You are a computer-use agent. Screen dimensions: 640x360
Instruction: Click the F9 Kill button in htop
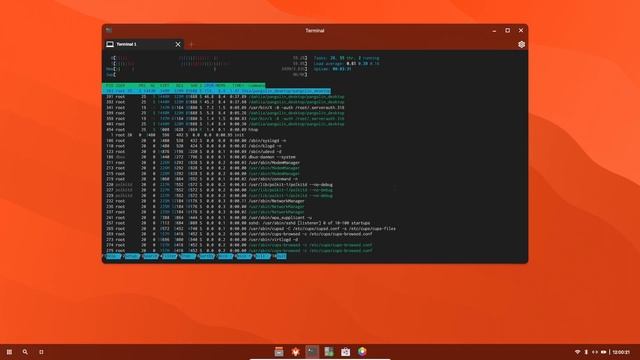pos(262,256)
